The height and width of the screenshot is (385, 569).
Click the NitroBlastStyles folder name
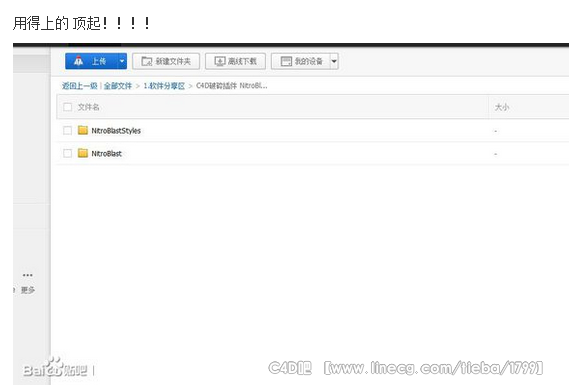(116, 131)
